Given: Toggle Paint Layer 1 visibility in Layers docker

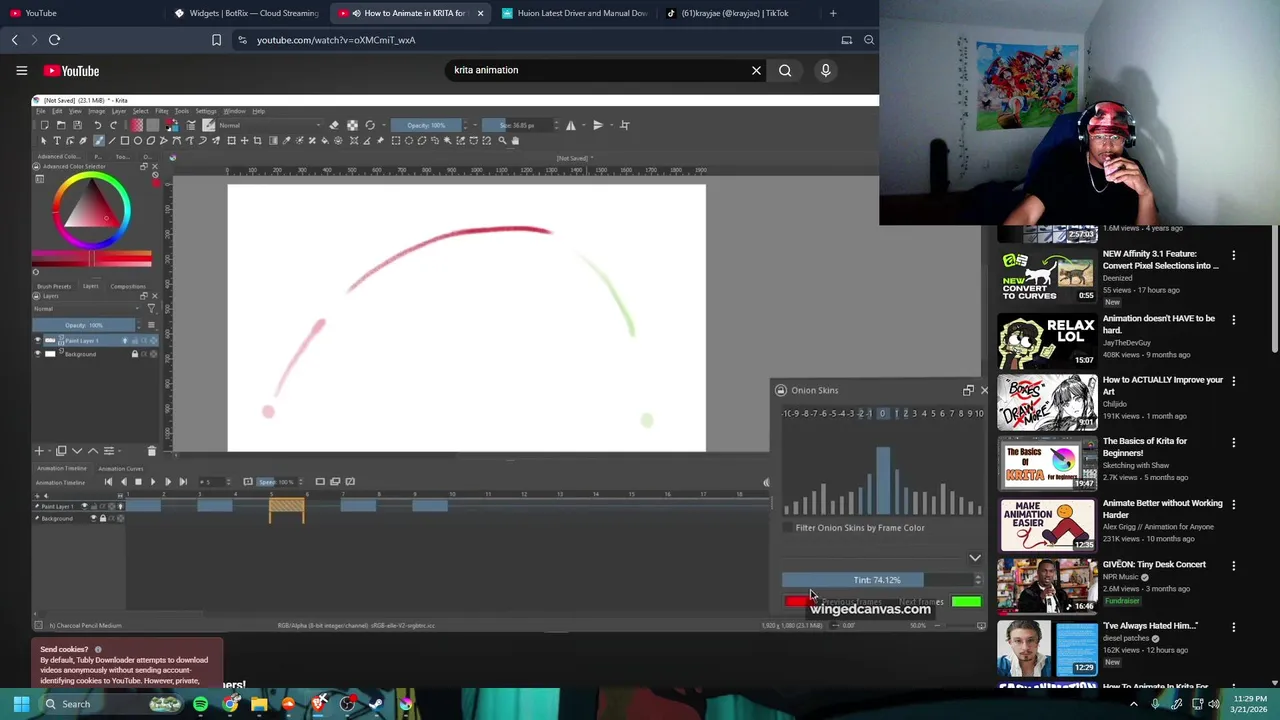Looking at the screenshot, I should pyautogui.click(x=38, y=340).
